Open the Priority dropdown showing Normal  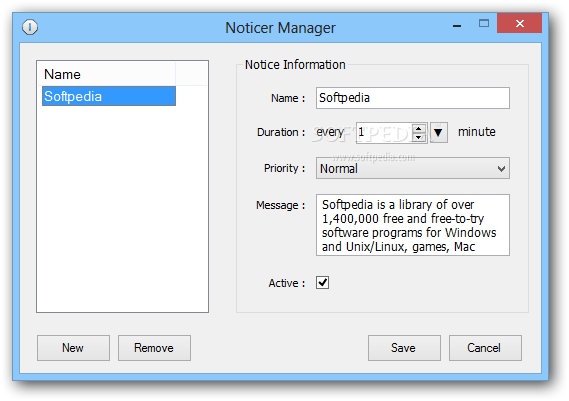point(413,168)
